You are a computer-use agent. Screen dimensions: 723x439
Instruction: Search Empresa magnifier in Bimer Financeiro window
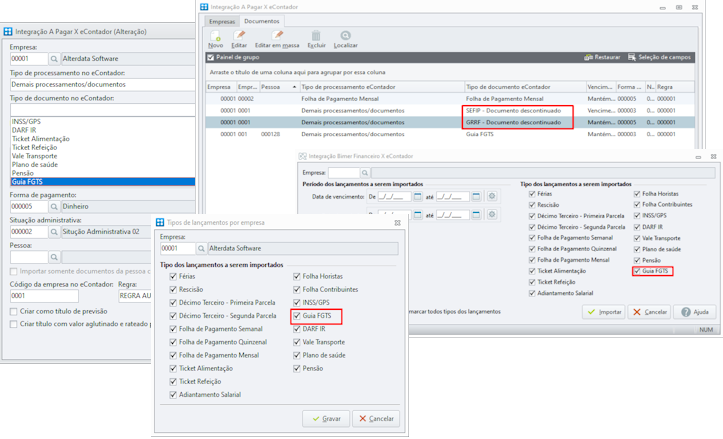click(x=365, y=172)
